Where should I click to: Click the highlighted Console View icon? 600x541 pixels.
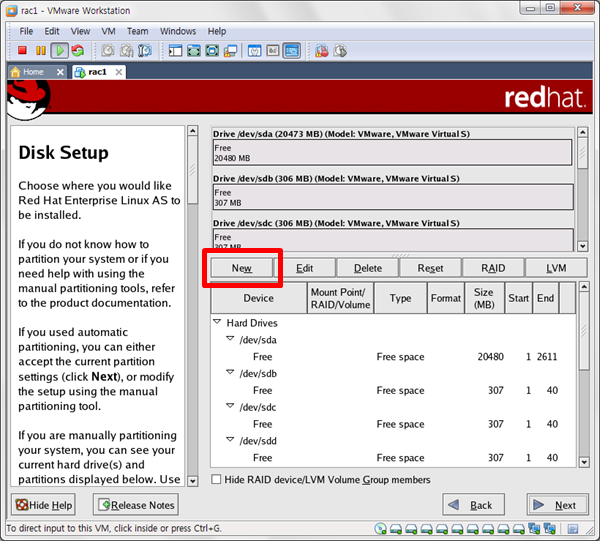coord(292,51)
